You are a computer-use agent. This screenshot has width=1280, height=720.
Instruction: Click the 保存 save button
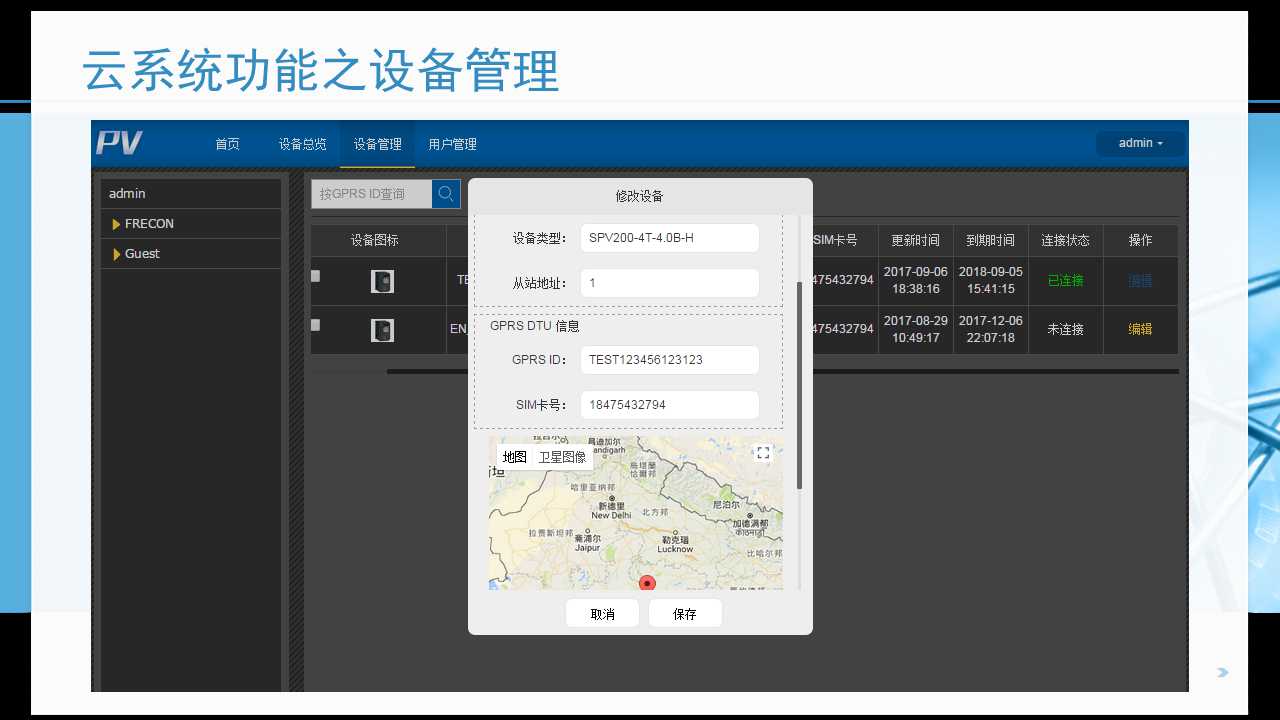pos(685,614)
